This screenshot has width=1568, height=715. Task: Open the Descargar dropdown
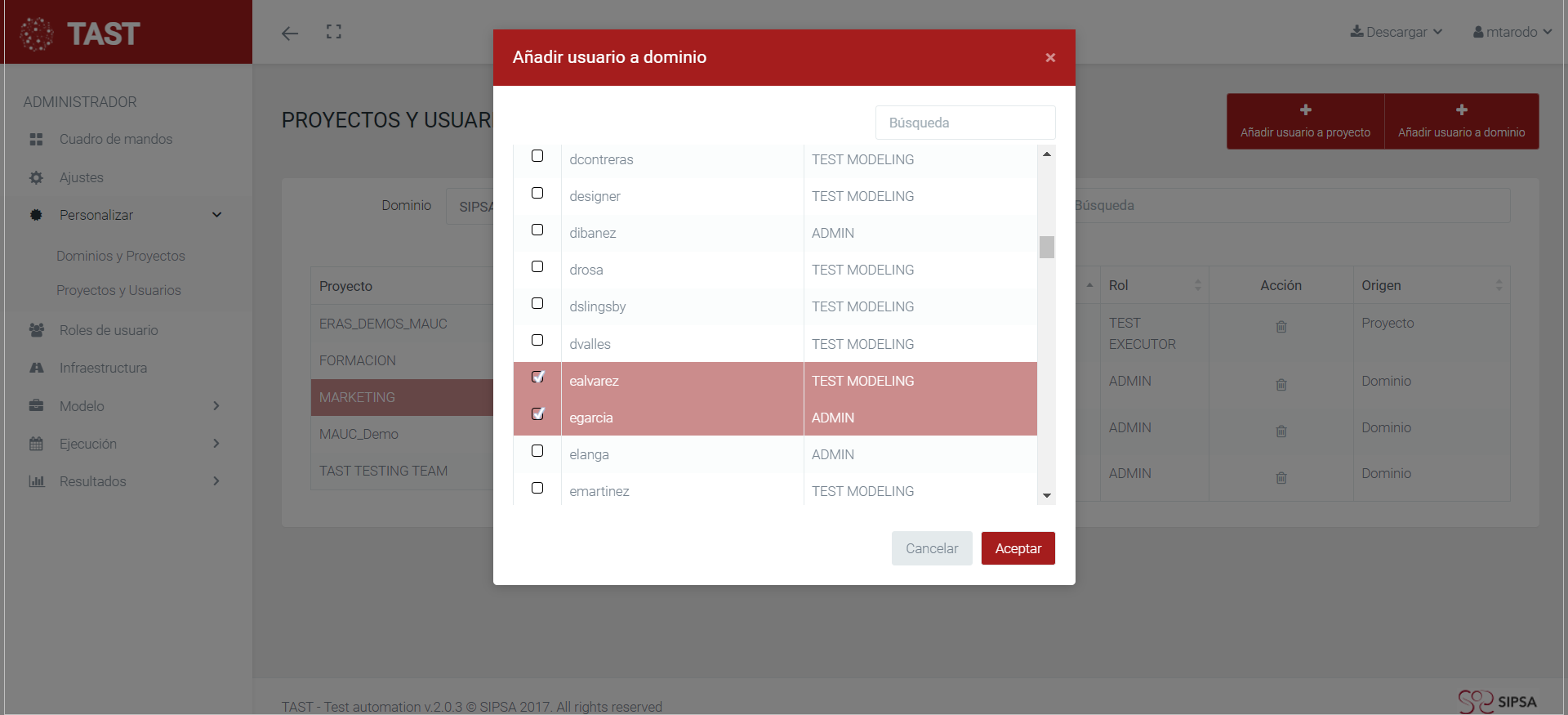(x=1396, y=32)
